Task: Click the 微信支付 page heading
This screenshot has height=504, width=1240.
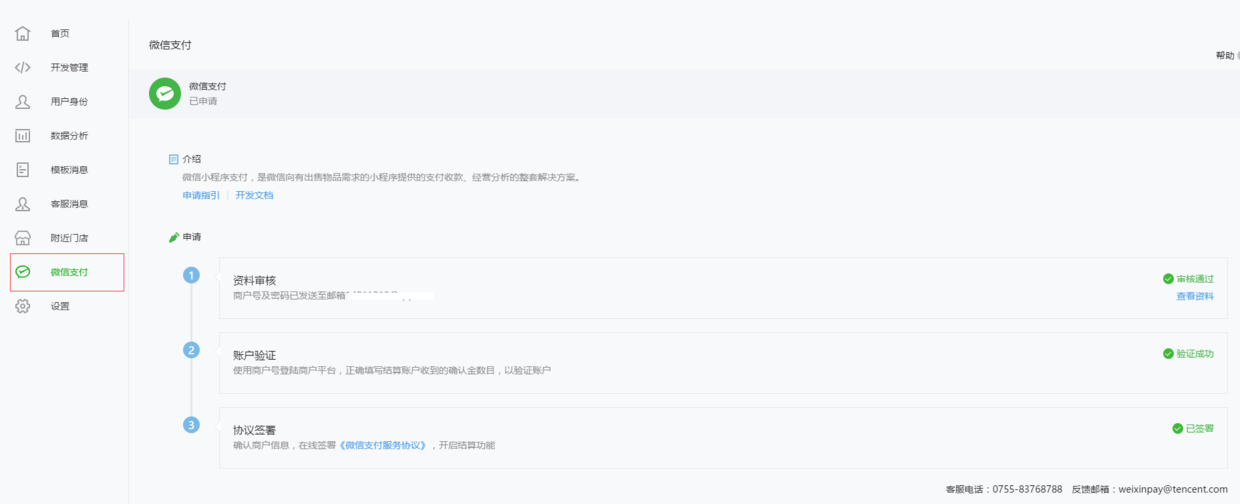Action: (x=170, y=45)
